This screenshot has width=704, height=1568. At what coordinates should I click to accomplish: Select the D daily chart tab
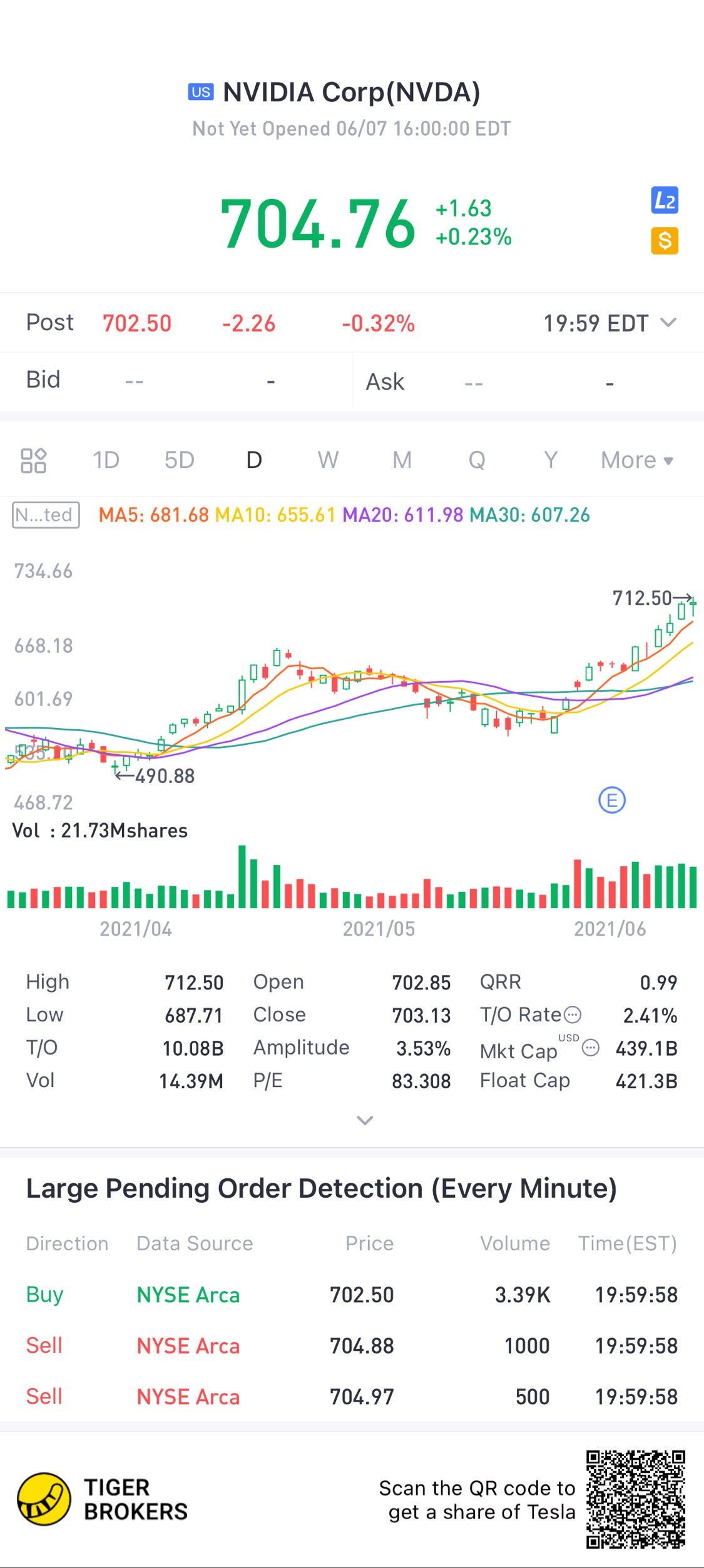click(254, 460)
